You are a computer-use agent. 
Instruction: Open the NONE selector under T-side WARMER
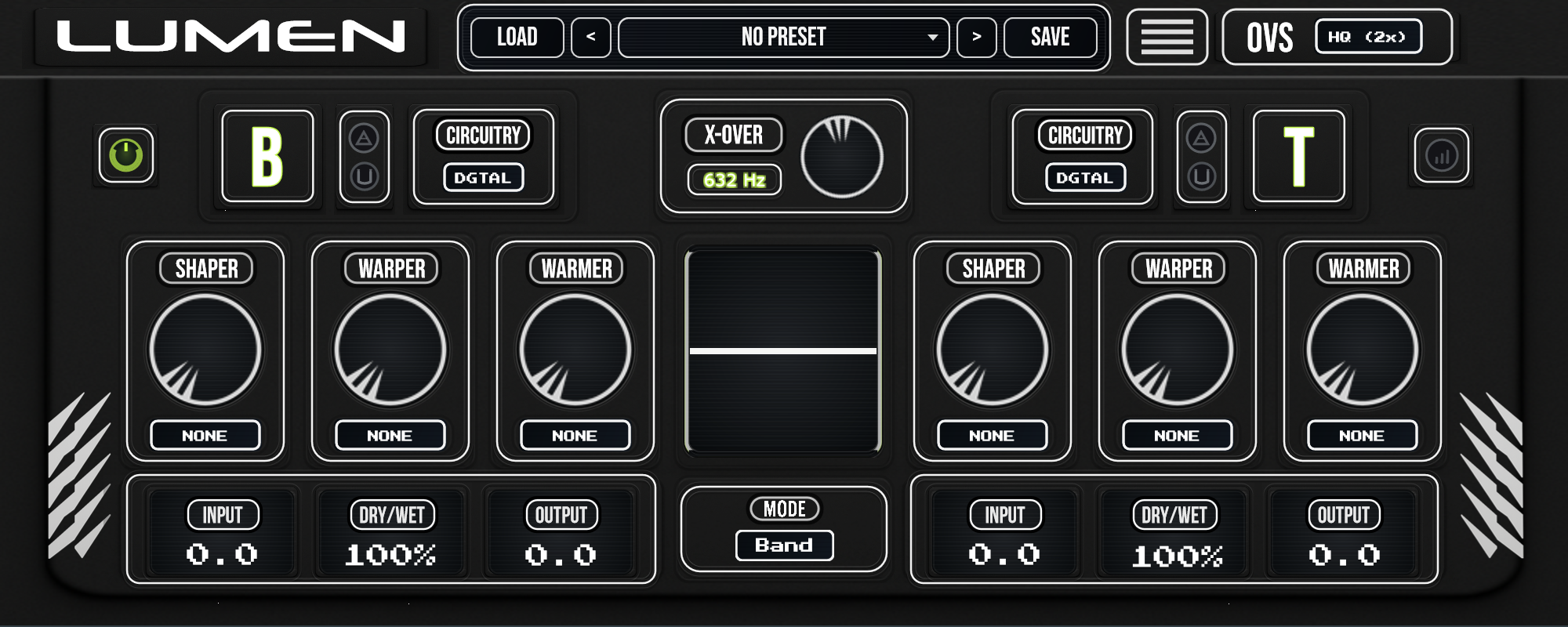tap(1363, 436)
